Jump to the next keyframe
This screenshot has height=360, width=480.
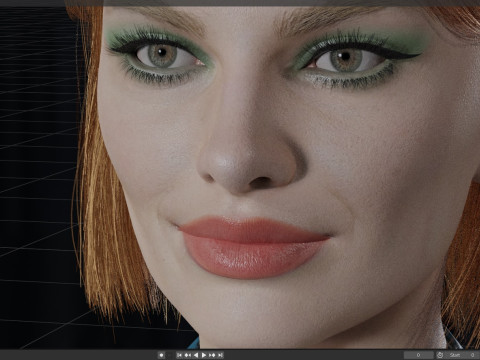click(212, 355)
